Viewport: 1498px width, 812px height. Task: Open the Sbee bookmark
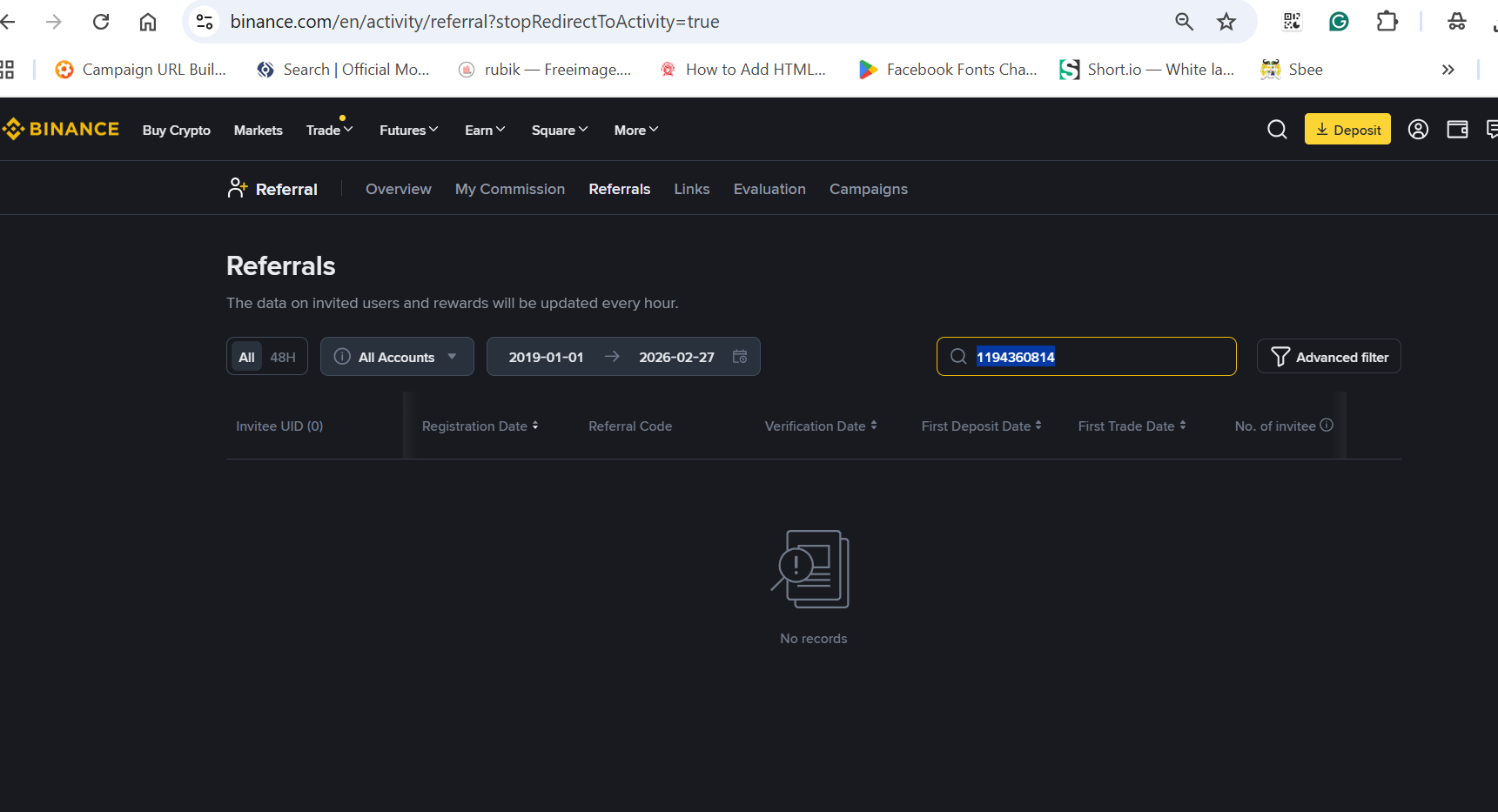[x=1292, y=70]
